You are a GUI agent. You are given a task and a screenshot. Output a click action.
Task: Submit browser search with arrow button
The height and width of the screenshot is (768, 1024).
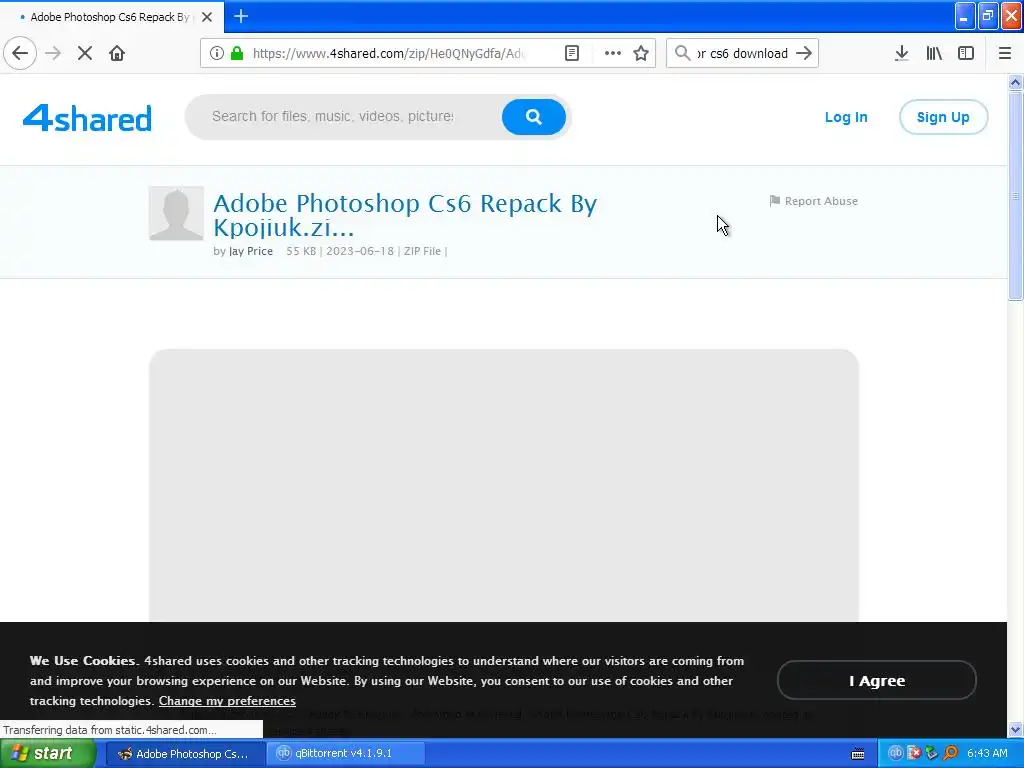[x=805, y=53]
